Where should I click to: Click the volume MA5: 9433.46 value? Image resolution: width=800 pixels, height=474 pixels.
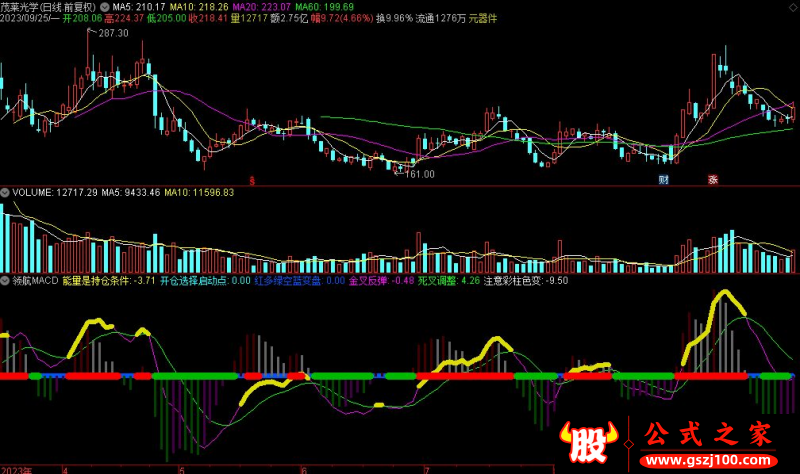point(131,193)
